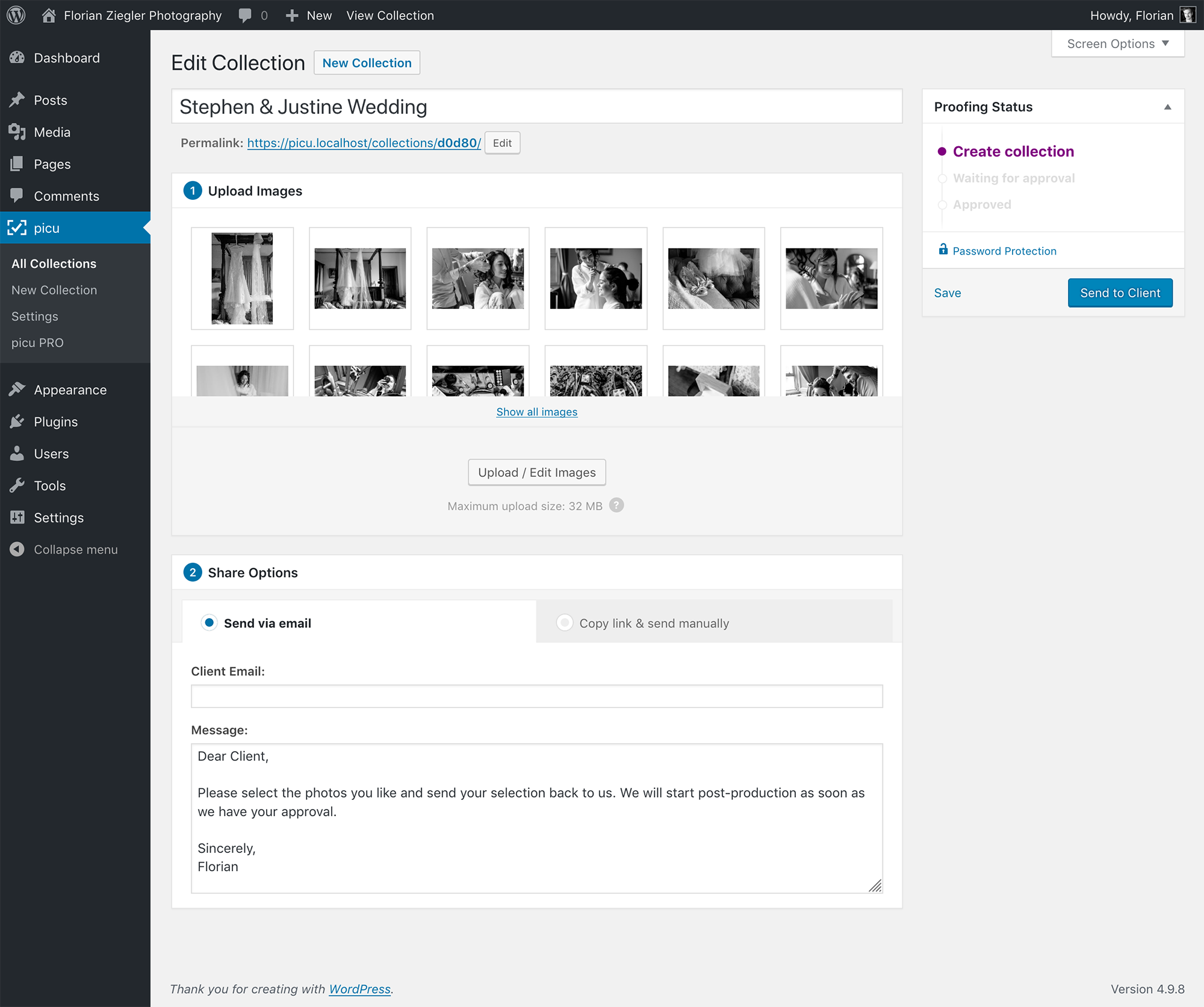Select Copy link & send manually option
Viewport: 1204px width, 1007px height.
(x=565, y=622)
